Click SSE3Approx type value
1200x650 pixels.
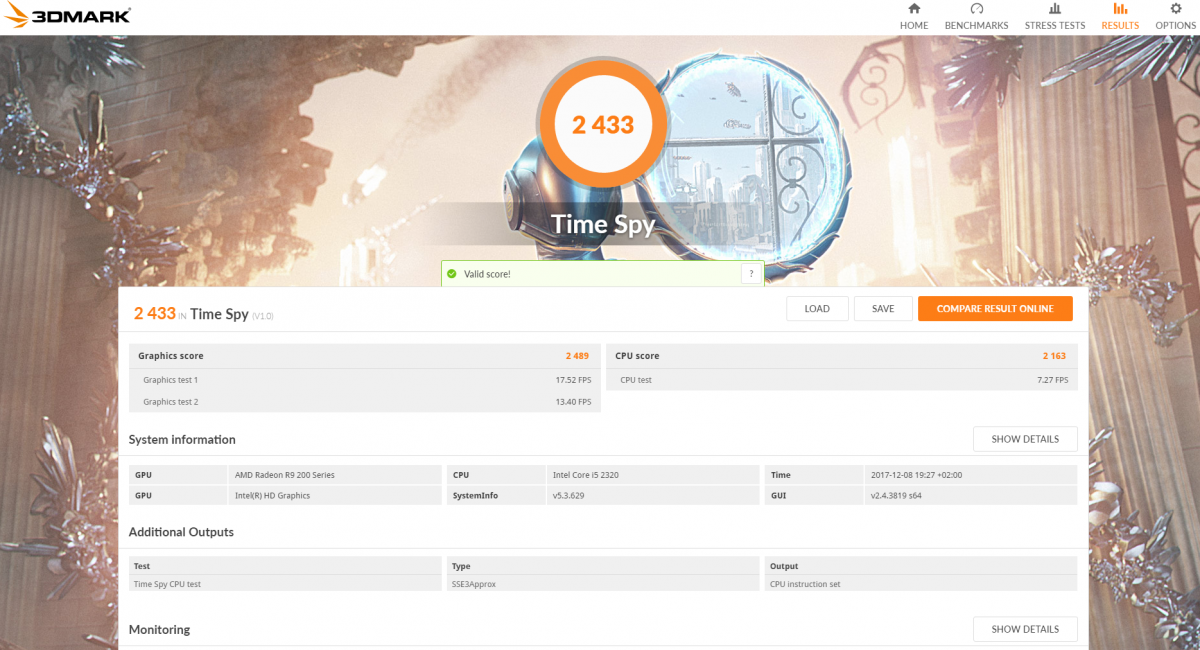(x=474, y=584)
